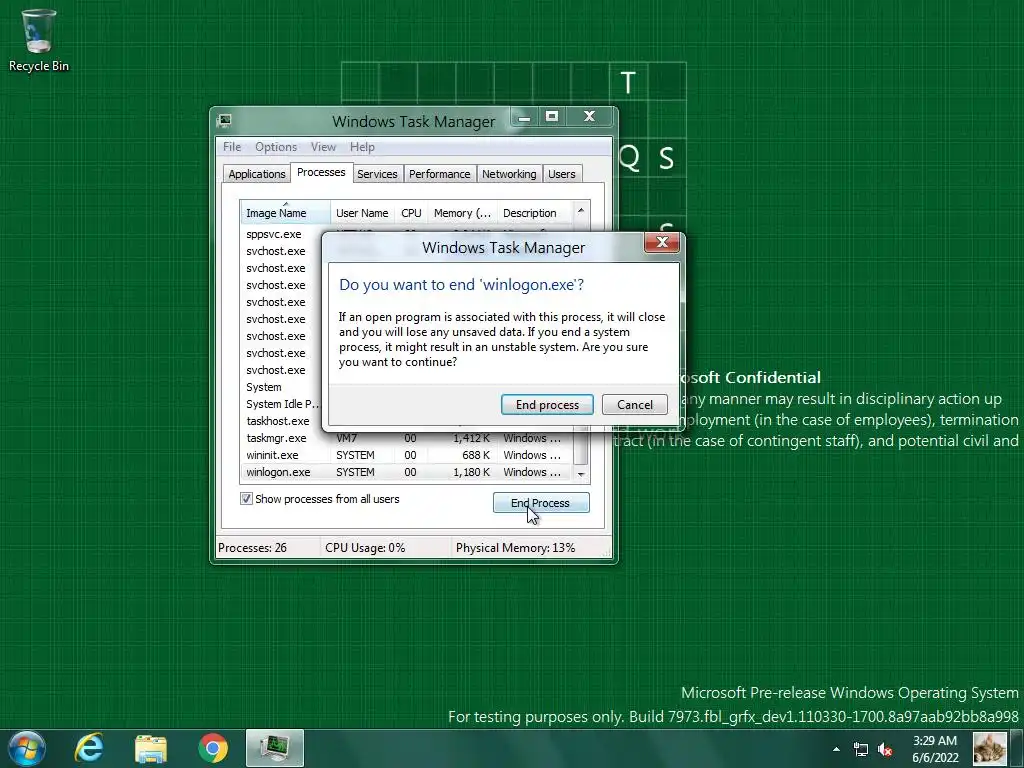
Task: Minimize the Windows Task Manager window
Action: coord(524,117)
